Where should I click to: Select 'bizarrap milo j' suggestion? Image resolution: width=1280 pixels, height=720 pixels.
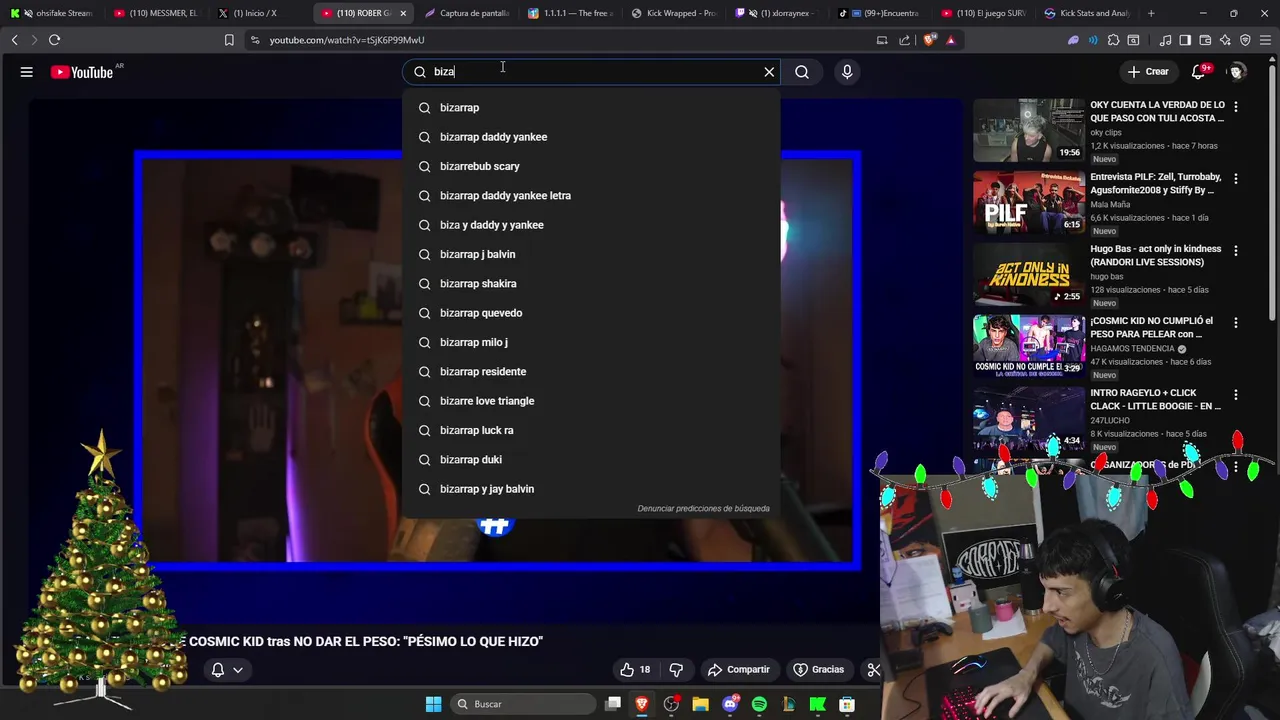click(x=590, y=342)
